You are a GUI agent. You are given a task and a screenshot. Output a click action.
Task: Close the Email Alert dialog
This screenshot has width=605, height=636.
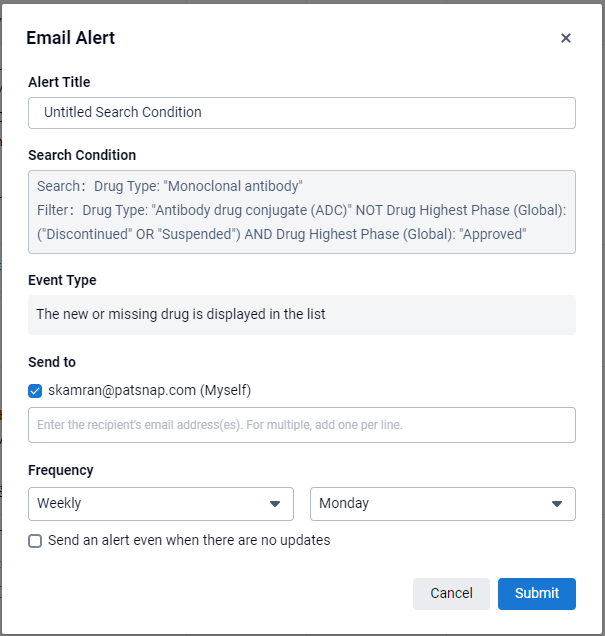pyautogui.click(x=566, y=38)
